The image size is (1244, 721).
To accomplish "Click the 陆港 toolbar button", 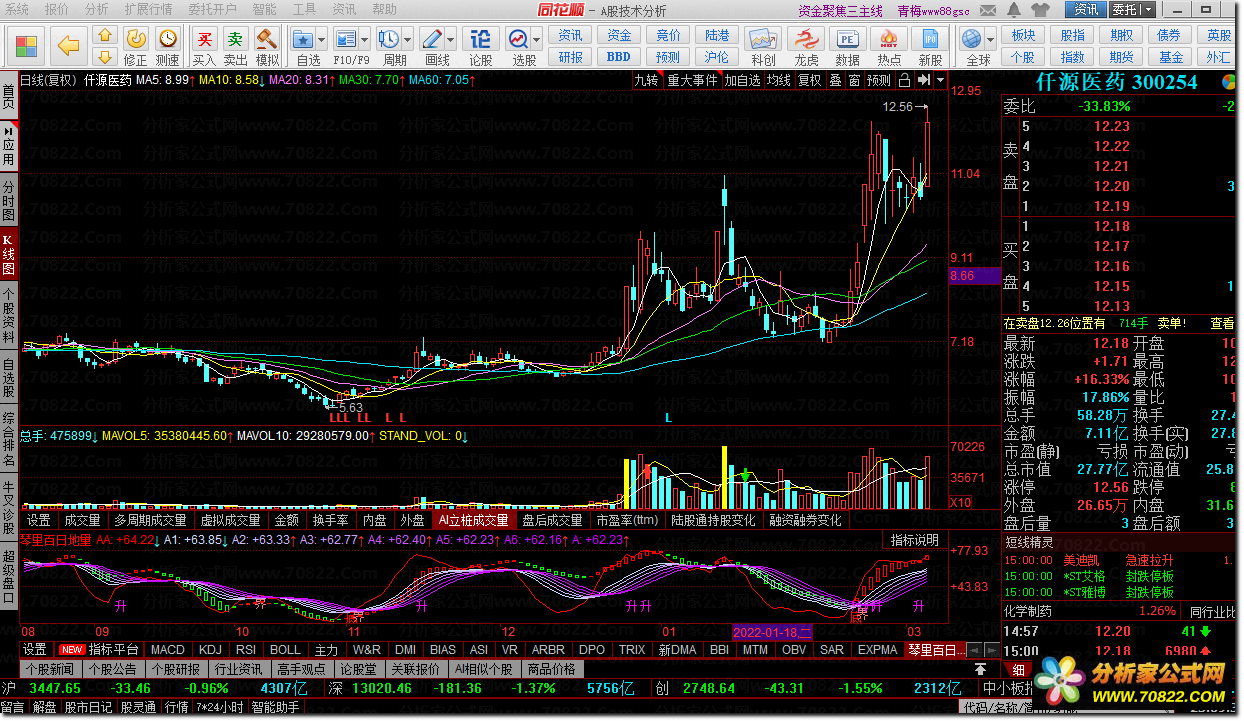I will 716,35.
